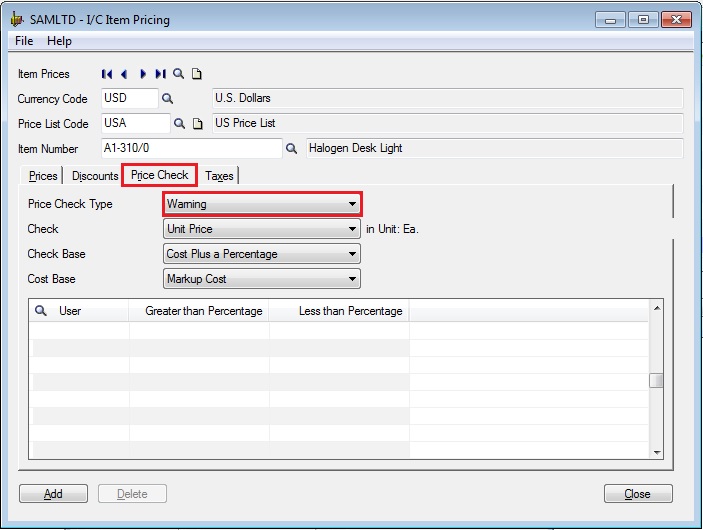The width and height of the screenshot is (703, 530).
Task: Click the Close button at bottom
Action: pyautogui.click(x=638, y=494)
